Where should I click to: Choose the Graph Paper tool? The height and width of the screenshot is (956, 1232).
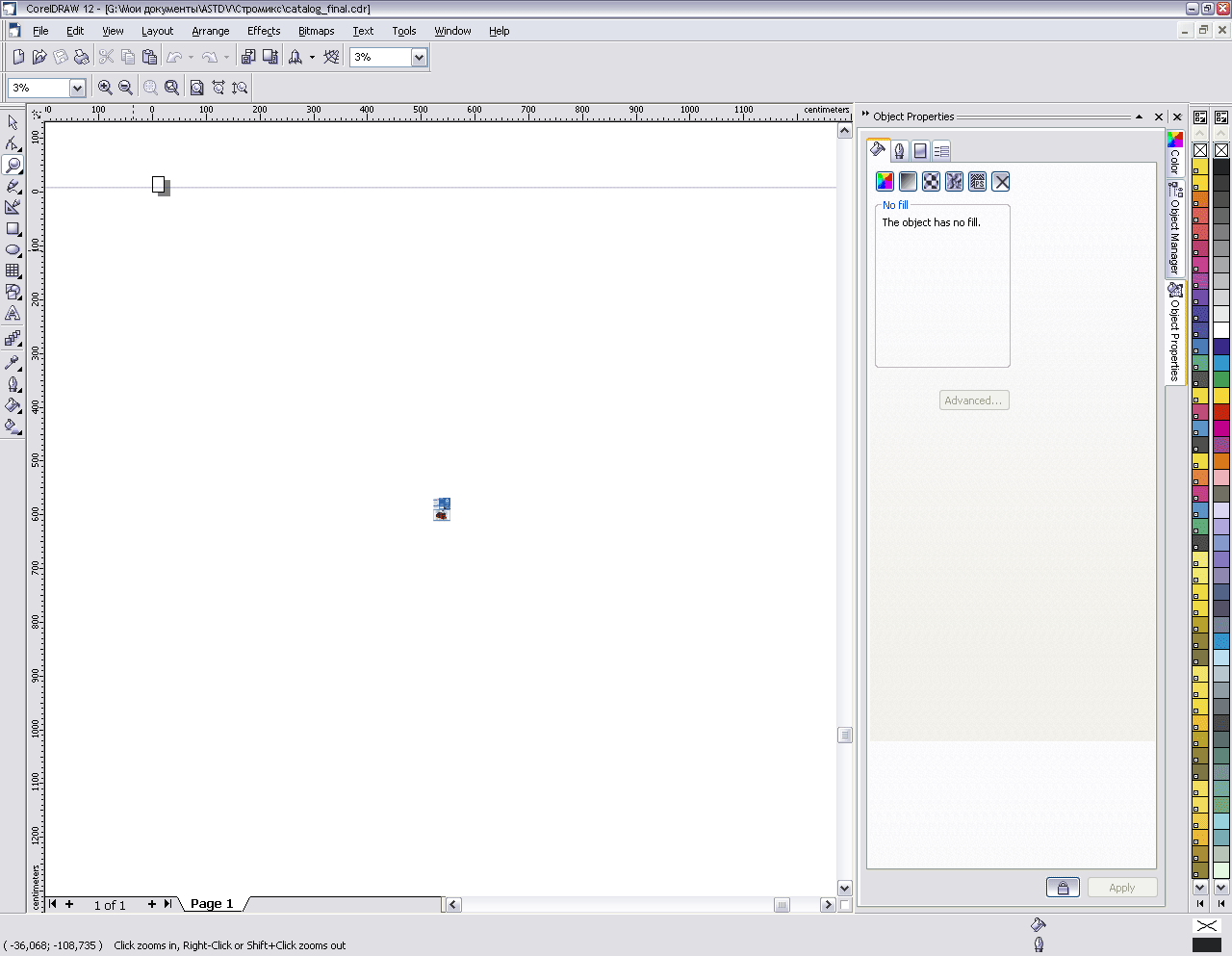(13, 271)
